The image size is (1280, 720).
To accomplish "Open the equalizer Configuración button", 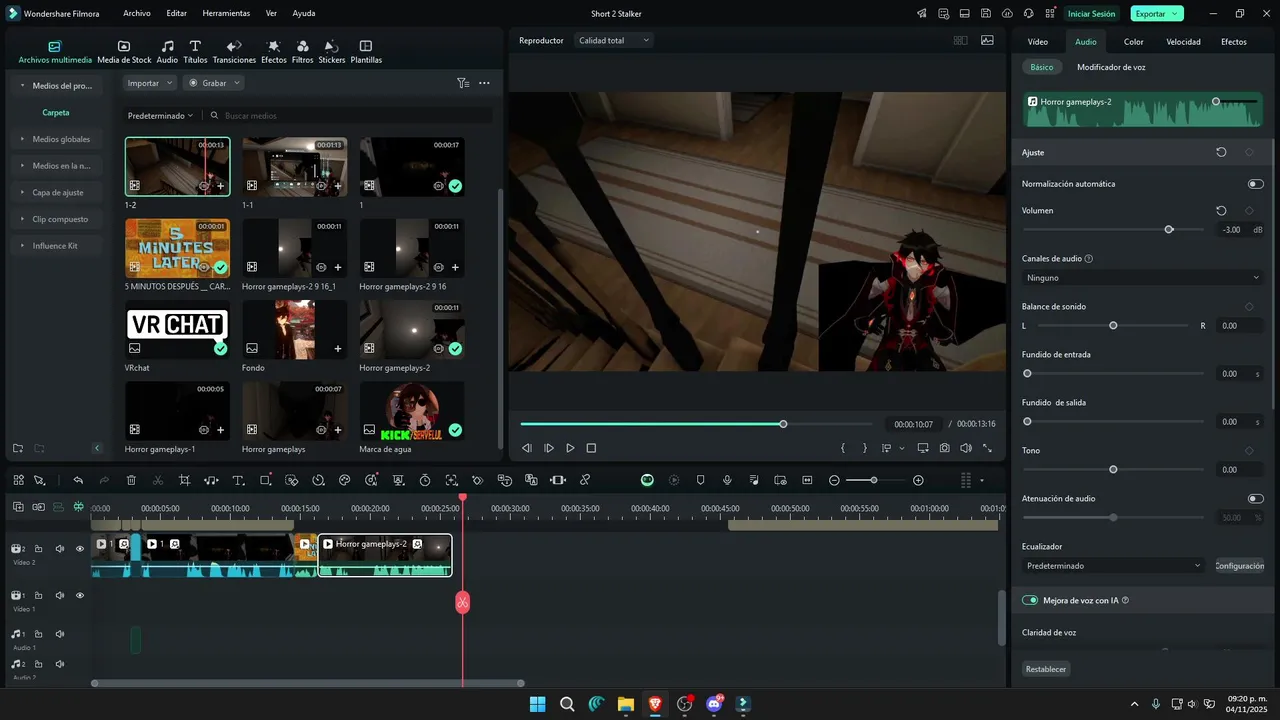I will [x=1240, y=566].
